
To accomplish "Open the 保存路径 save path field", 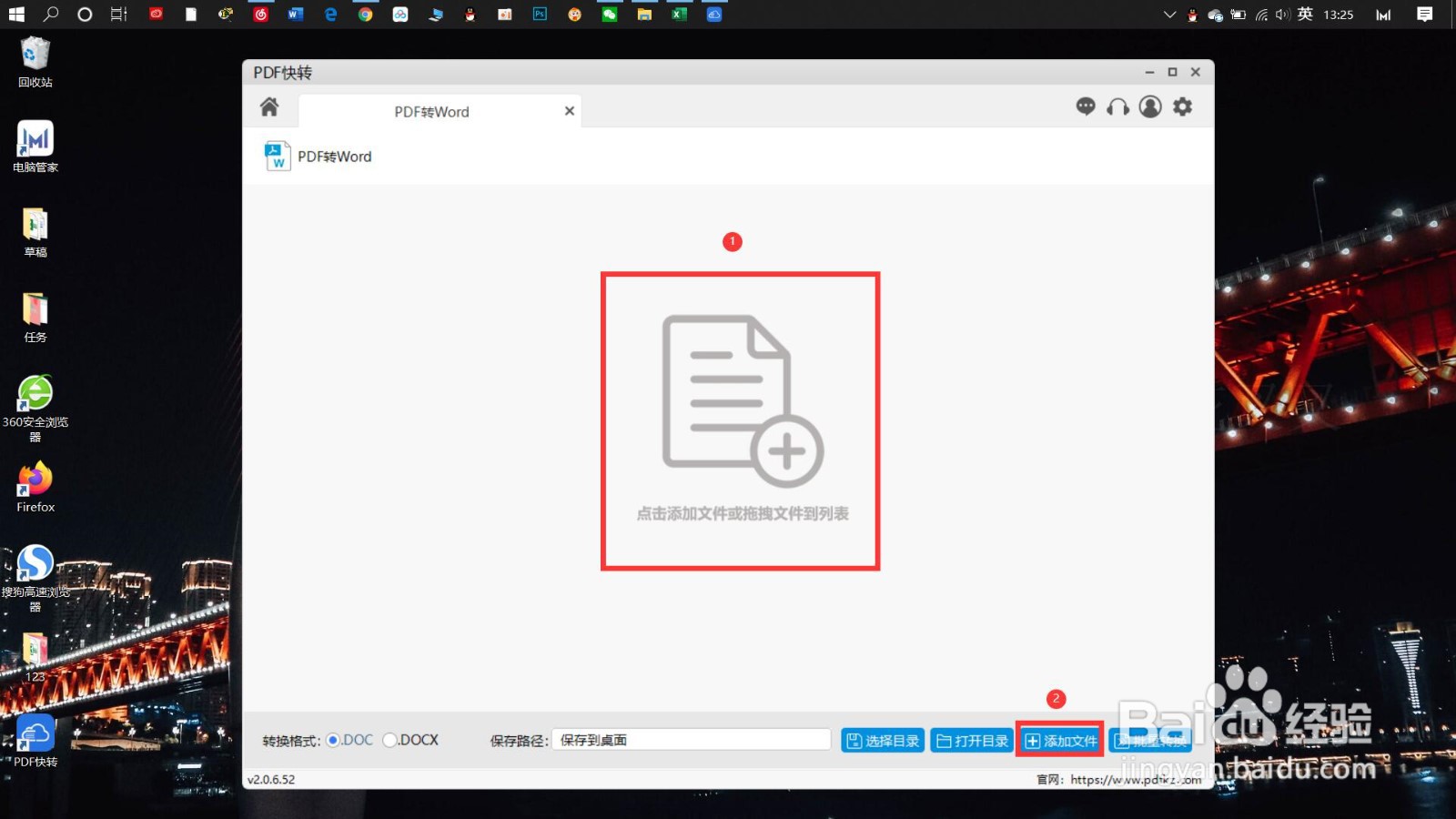I will click(x=692, y=739).
